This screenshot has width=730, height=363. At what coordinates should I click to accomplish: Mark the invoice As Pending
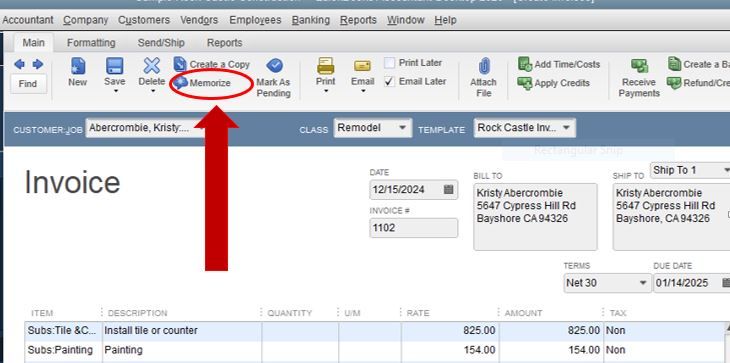[x=274, y=78]
